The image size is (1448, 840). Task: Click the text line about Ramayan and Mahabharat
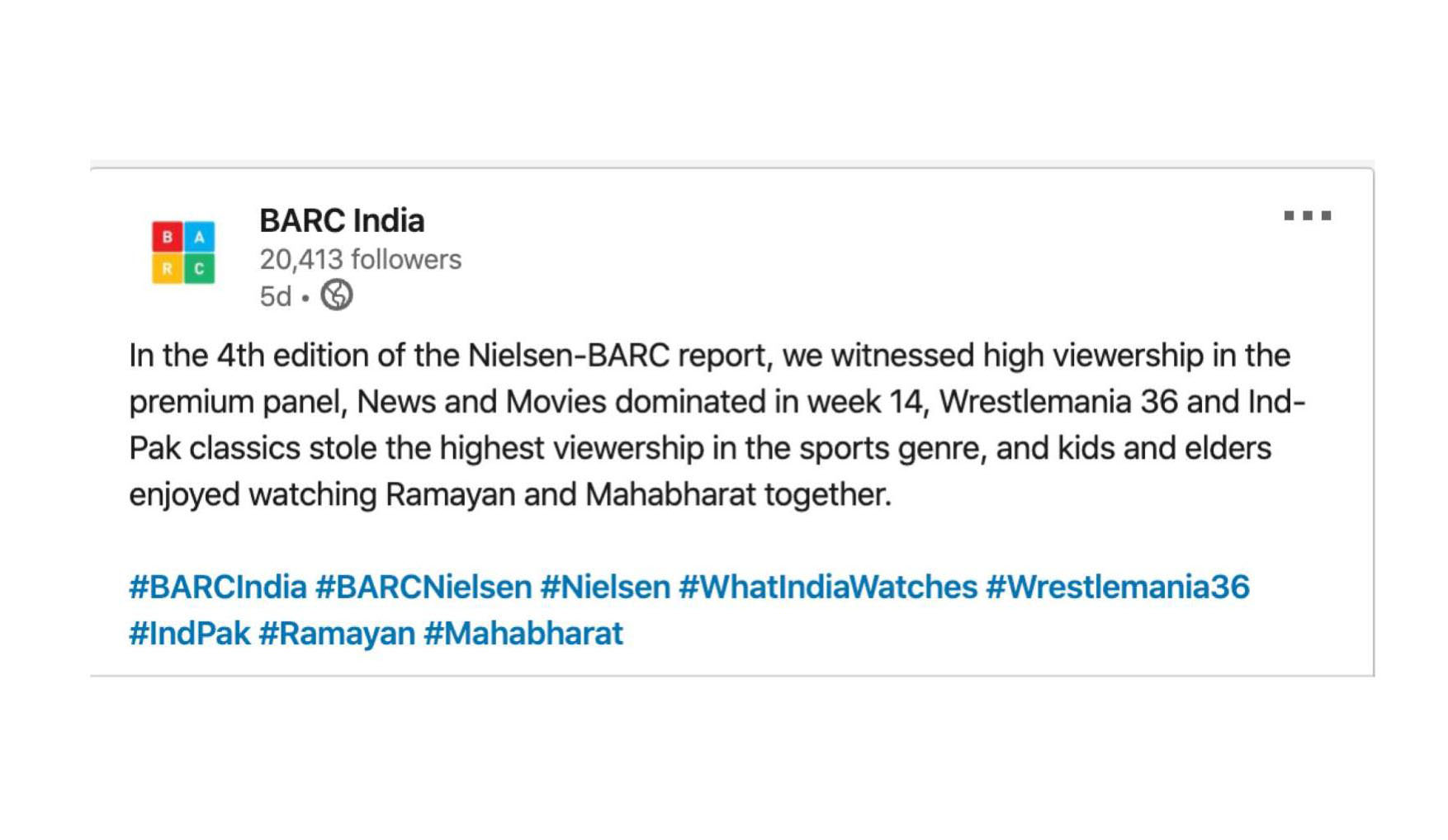[510, 494]
